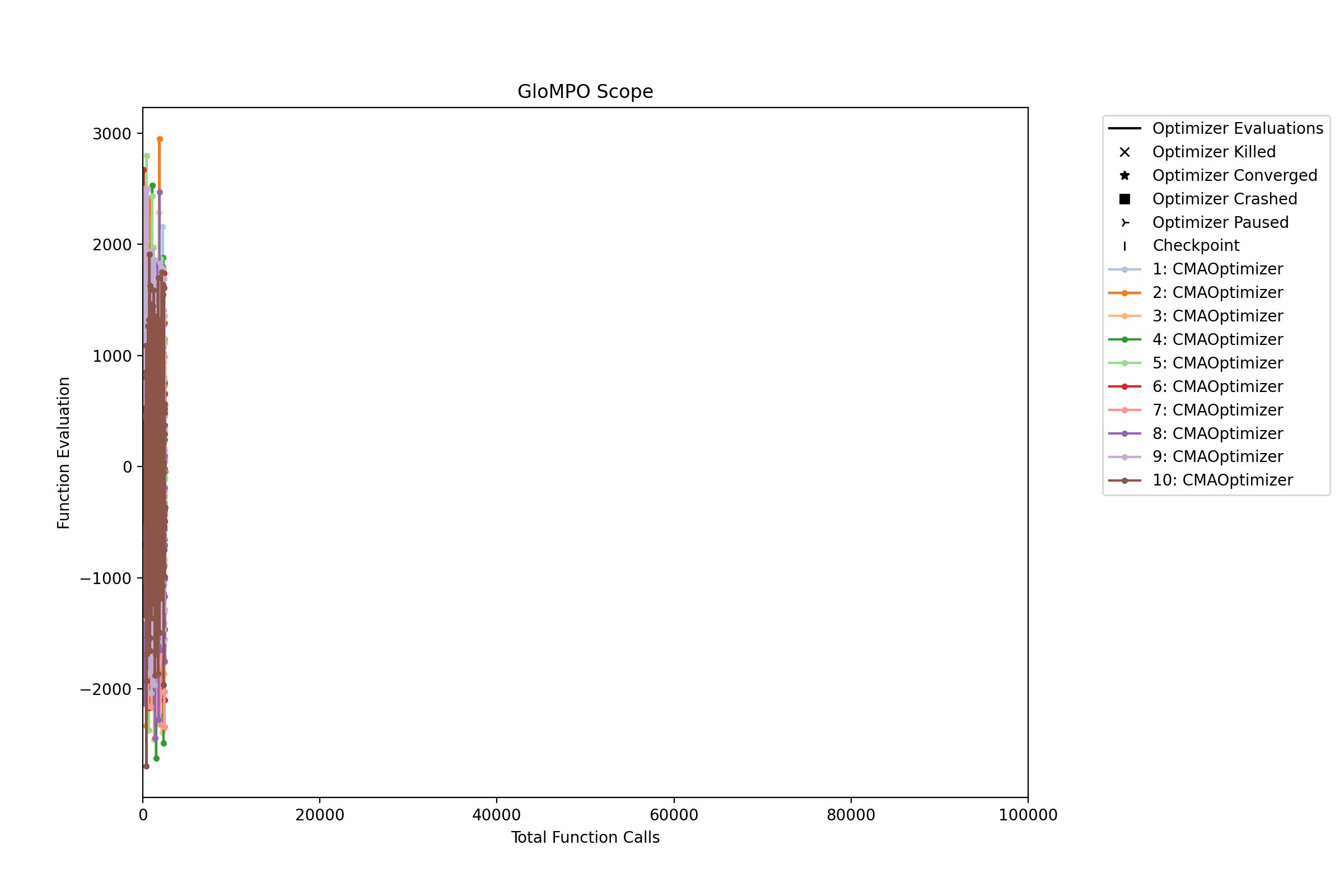Click the Optimizer Killed X marker icon
The width and height of the screenshot is (1344, 896).
(x=1124, y=152)
